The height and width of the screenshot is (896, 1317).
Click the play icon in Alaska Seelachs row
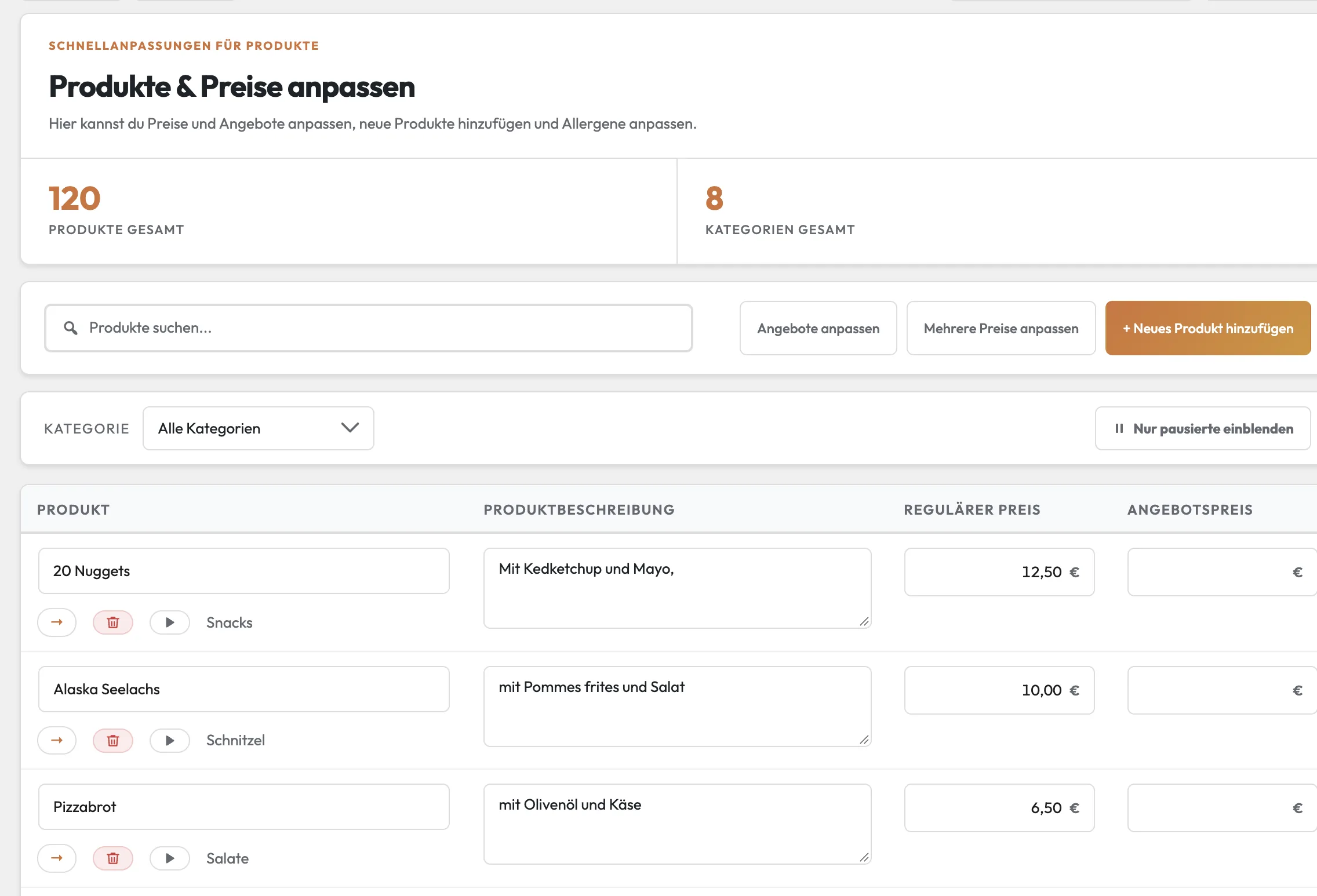pyautogui.click(x=170, y=740)
